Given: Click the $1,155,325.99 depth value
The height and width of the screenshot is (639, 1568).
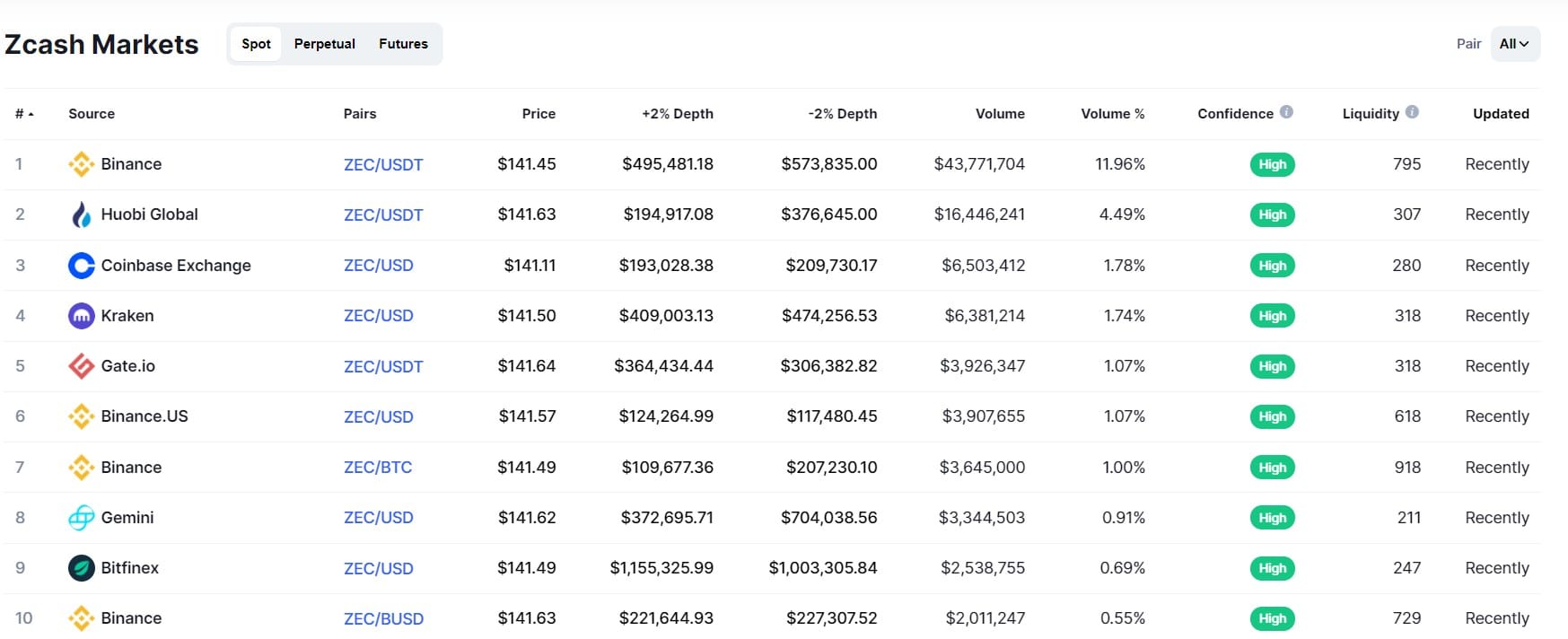Looking at the screenshot, I should click(661, 568).
